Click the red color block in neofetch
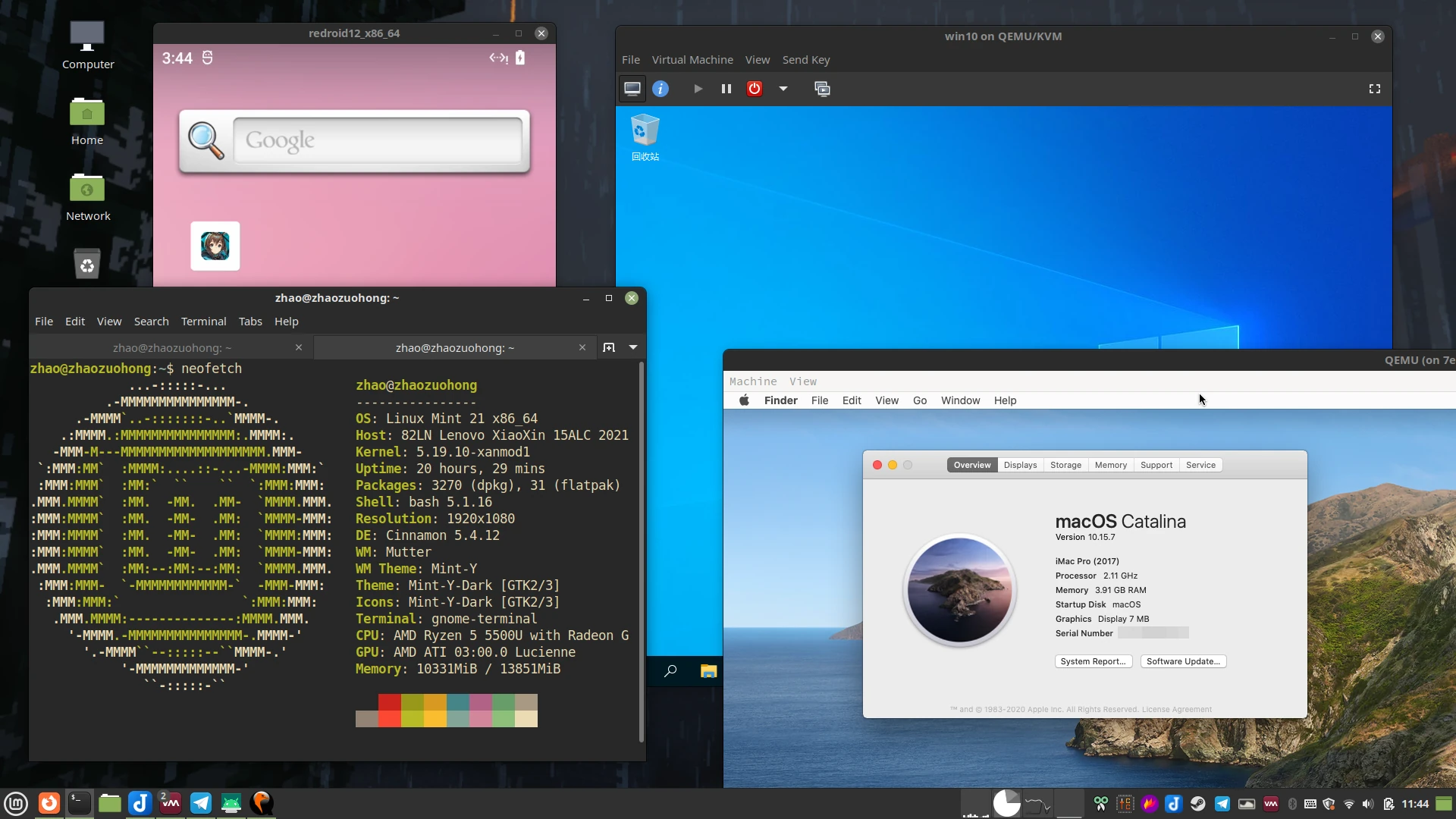This screenshot has width=1456, height=819. 390,702
